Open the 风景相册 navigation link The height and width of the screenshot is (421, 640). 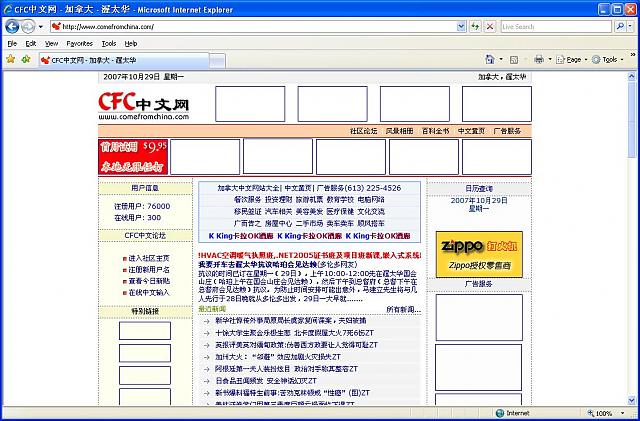point(399,131)
